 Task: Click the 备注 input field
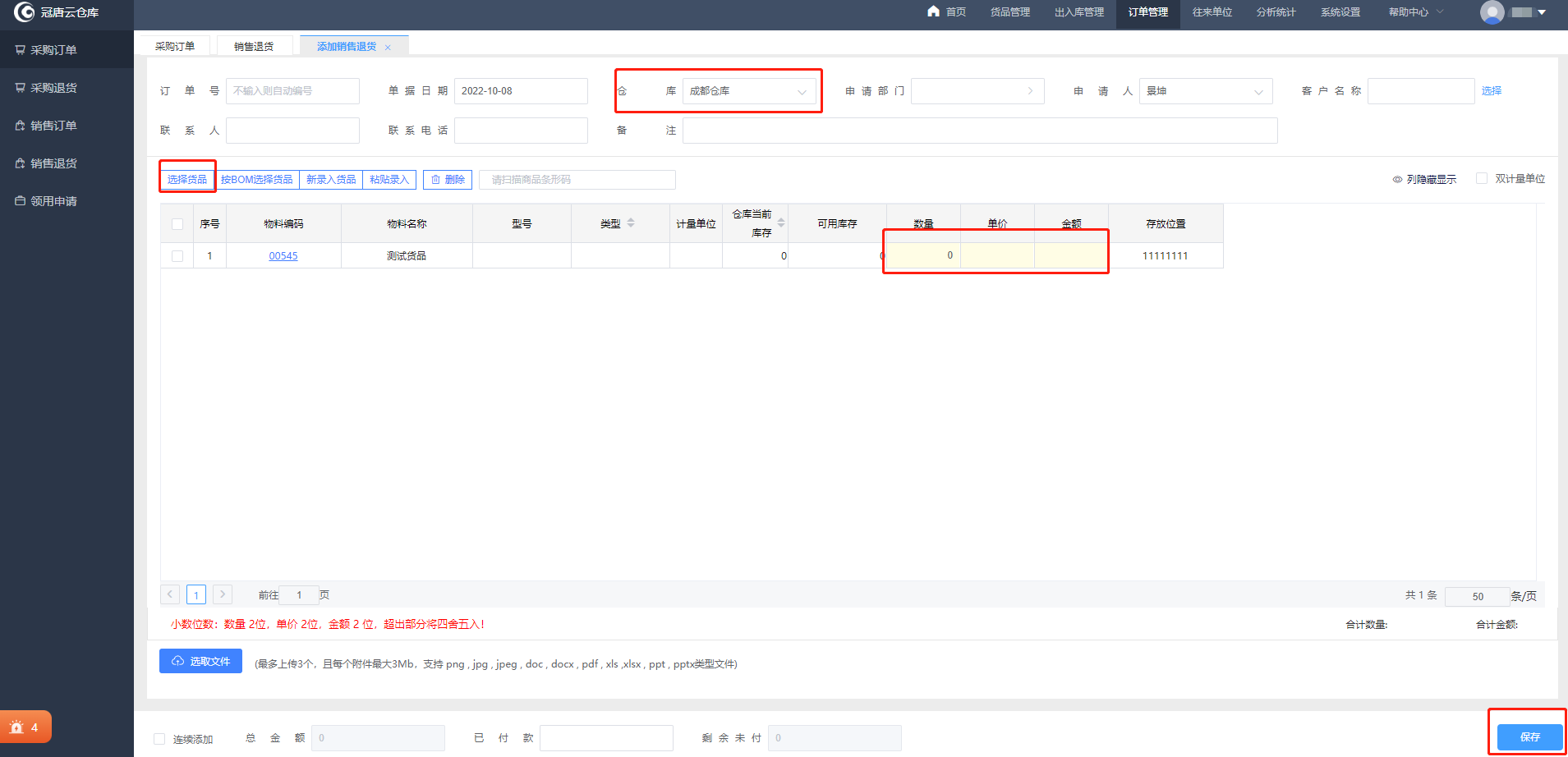(x=980, y=131)
